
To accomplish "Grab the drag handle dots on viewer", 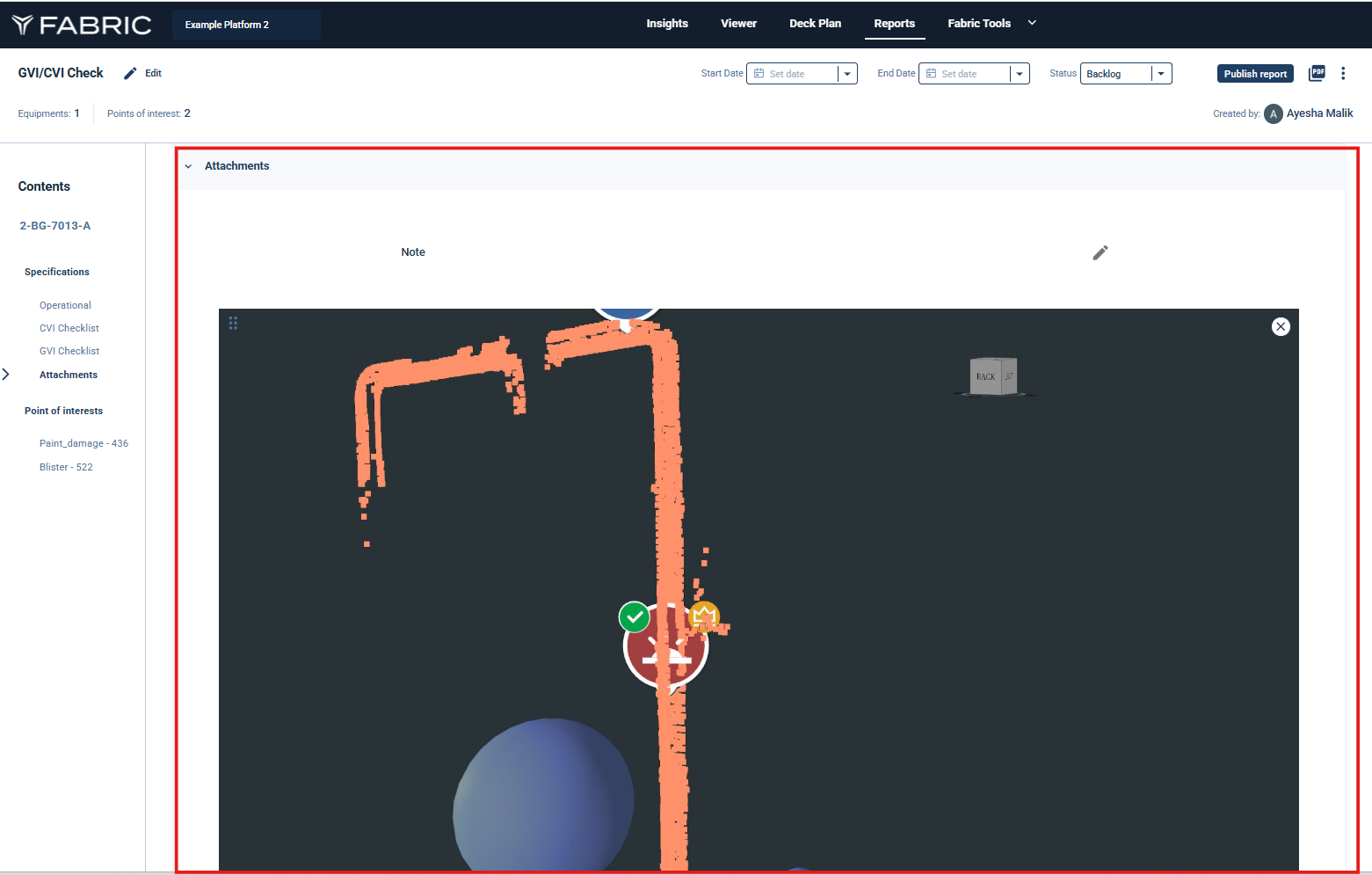I will (x=233, y=324).
